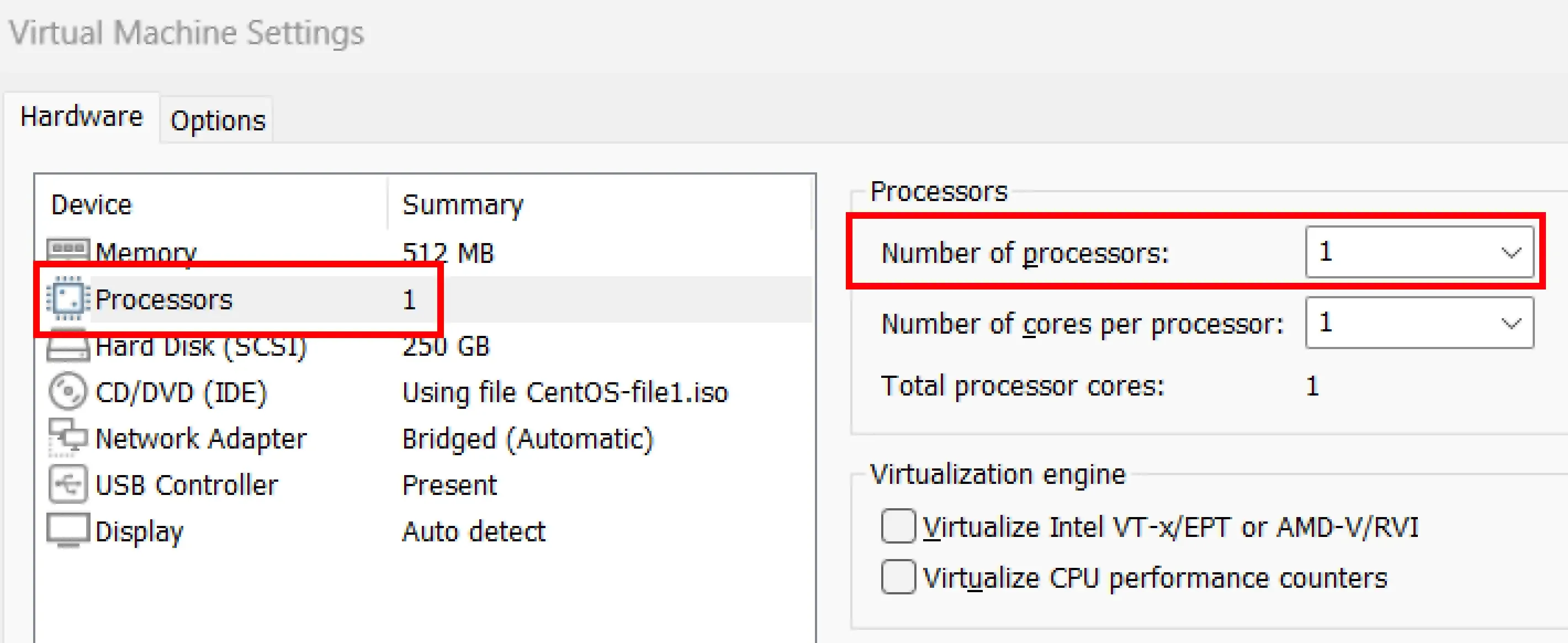This screenshot has width=1568, height=643.
Task: Select the Processors row in device list
Action: (166, 299)
